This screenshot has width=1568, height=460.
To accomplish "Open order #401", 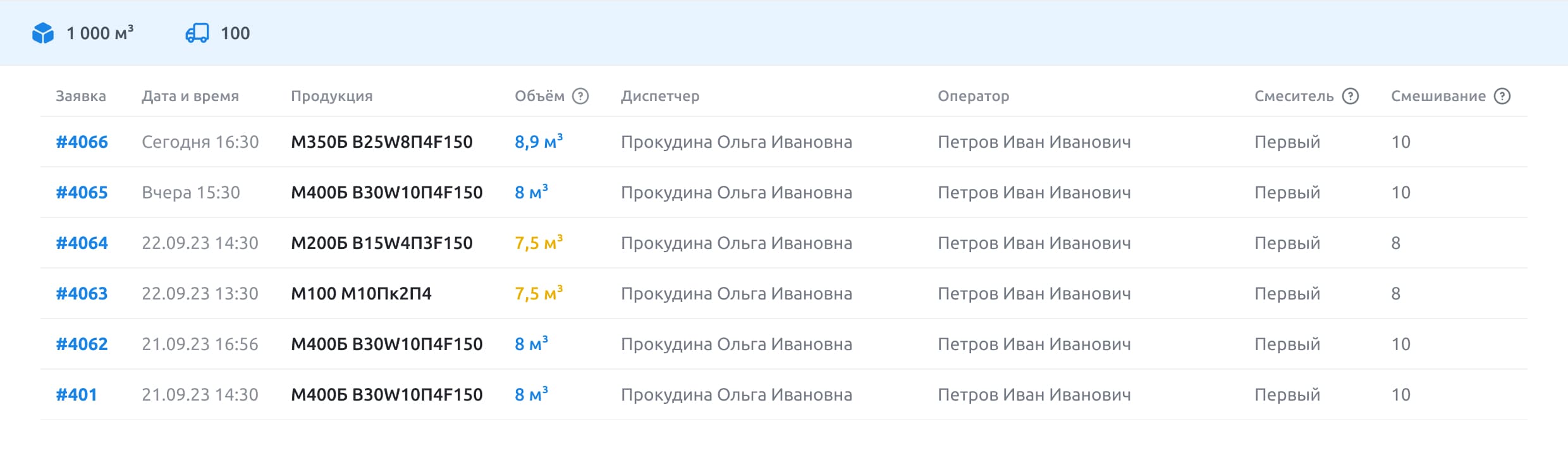I will pos(77,394).
